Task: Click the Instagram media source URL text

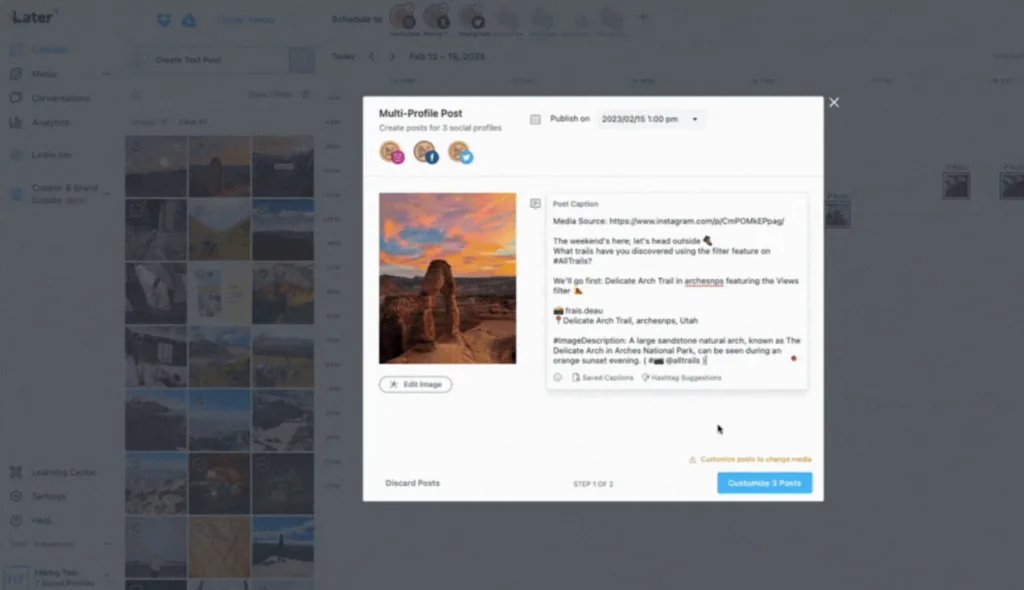Action: click(x=697, y=221)
